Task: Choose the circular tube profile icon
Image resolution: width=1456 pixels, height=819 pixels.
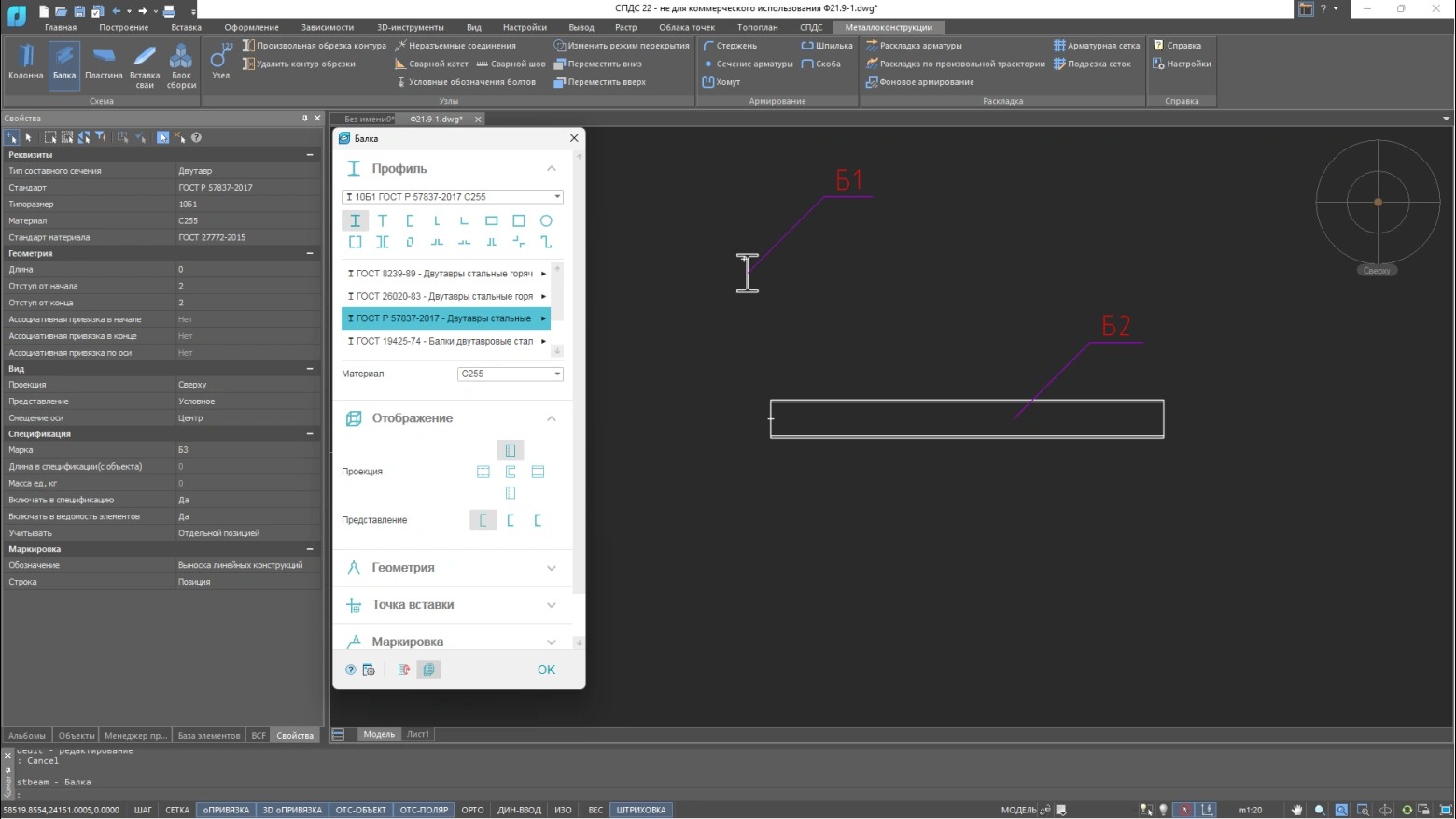Action: pyautogui.click(x=546, y=221)
